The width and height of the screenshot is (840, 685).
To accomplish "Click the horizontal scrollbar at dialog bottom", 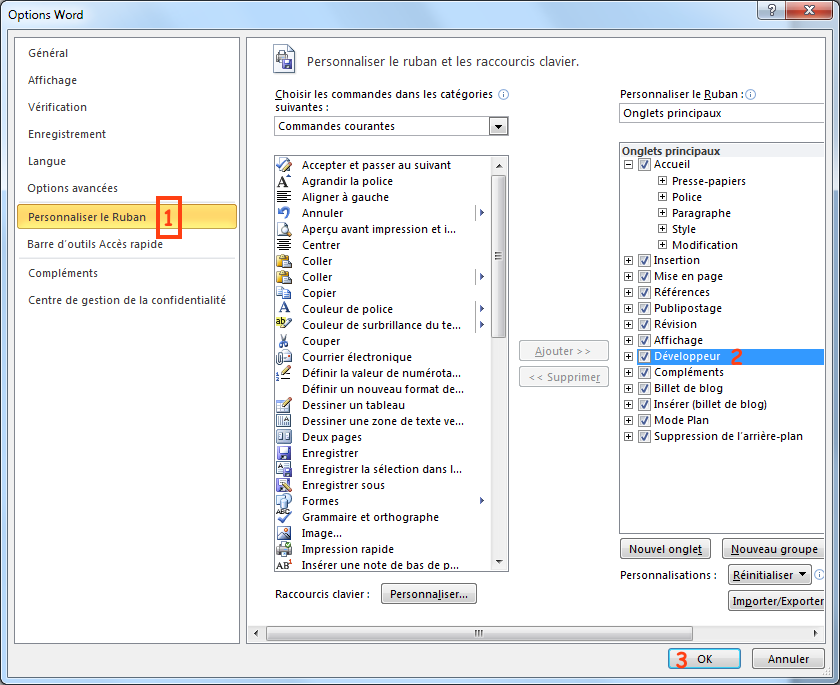I will click(479, 633).
